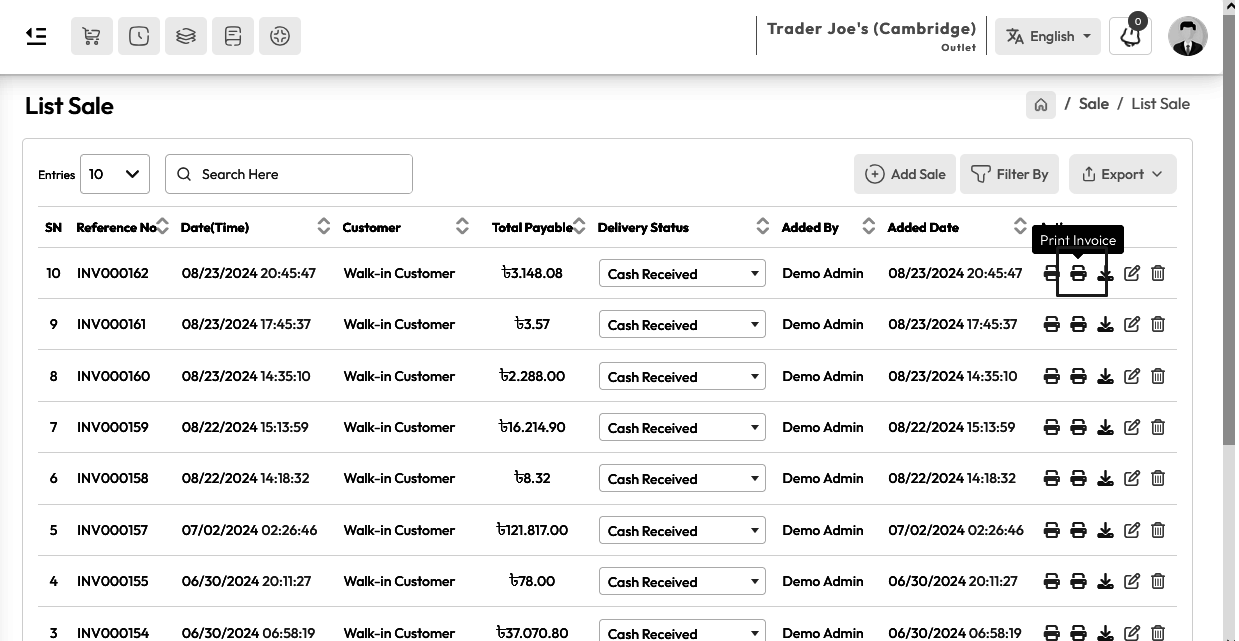Open the document list shortcut icon
The height and width of the screenshot is (641, 1239).
click(x=233, y=36)
